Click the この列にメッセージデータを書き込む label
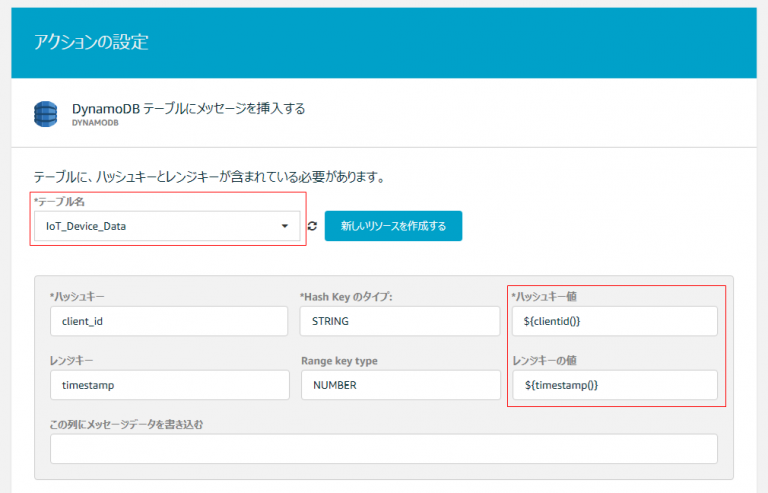Screen dimensions: 768x493 [126, 424]
